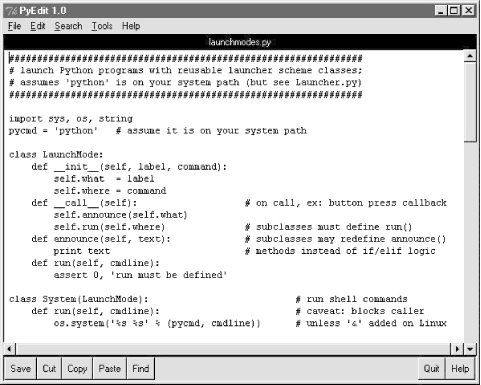Click comment '# on call, ex: button press callback'
Viewport: 481px width, 385px height.
[x=345, y=203]
